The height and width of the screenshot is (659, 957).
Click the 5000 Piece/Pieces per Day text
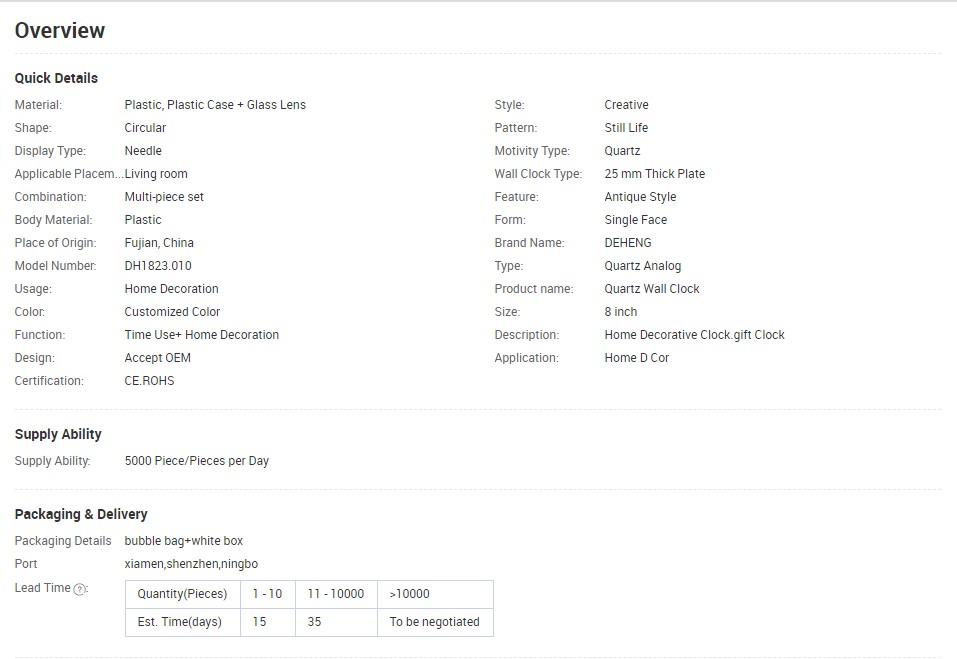click(197, 461)
